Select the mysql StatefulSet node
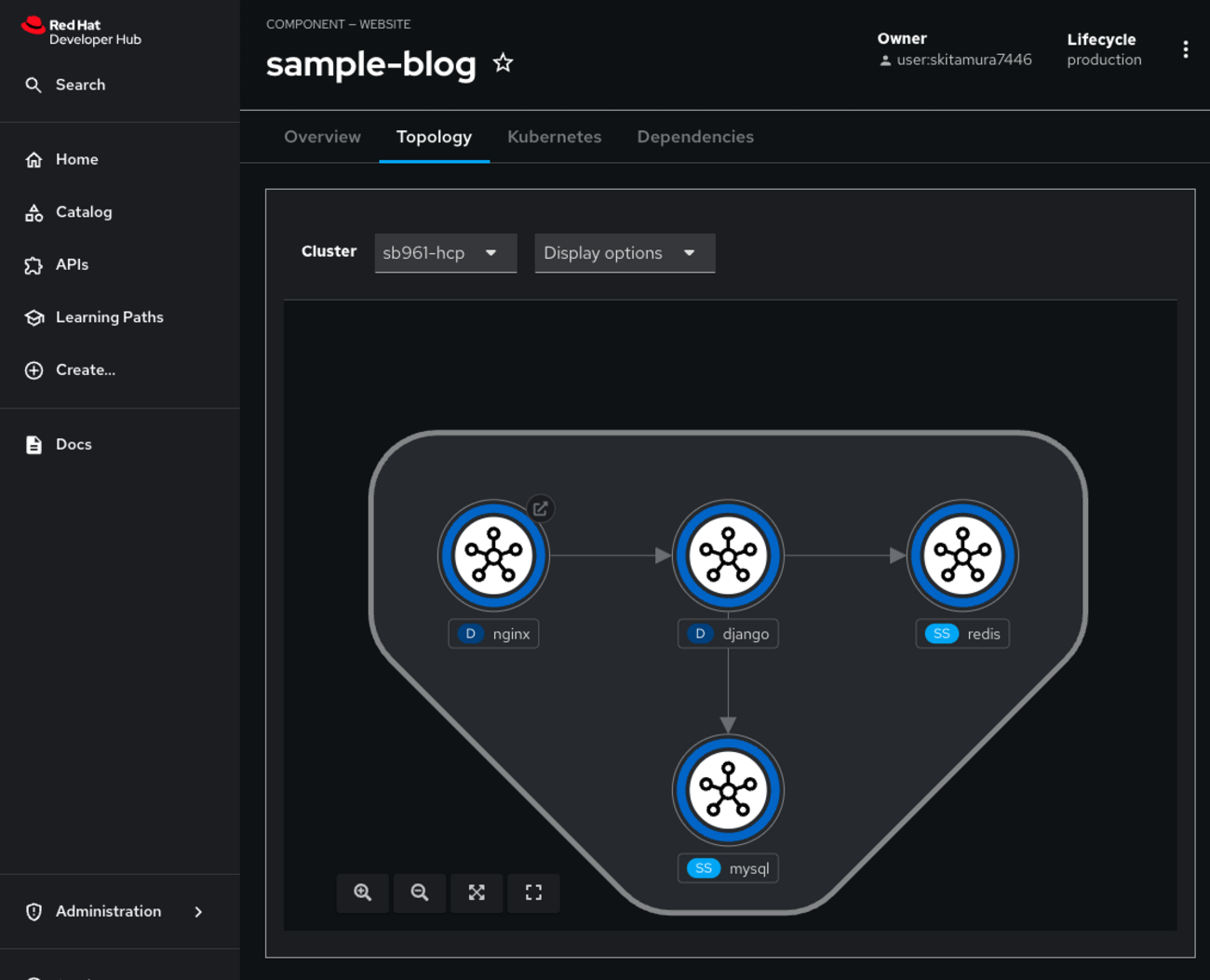This screenshot has height=980, width=1210. click(728, 791)
